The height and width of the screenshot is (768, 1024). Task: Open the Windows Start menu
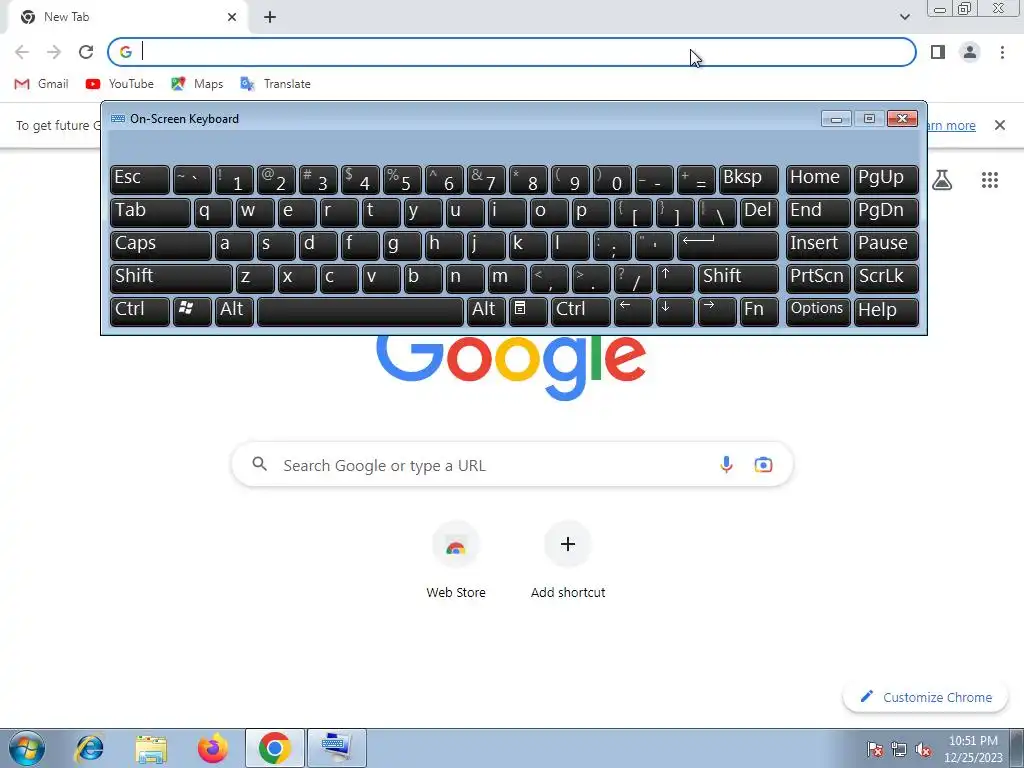pyautogui.click(x=26, y=748)
